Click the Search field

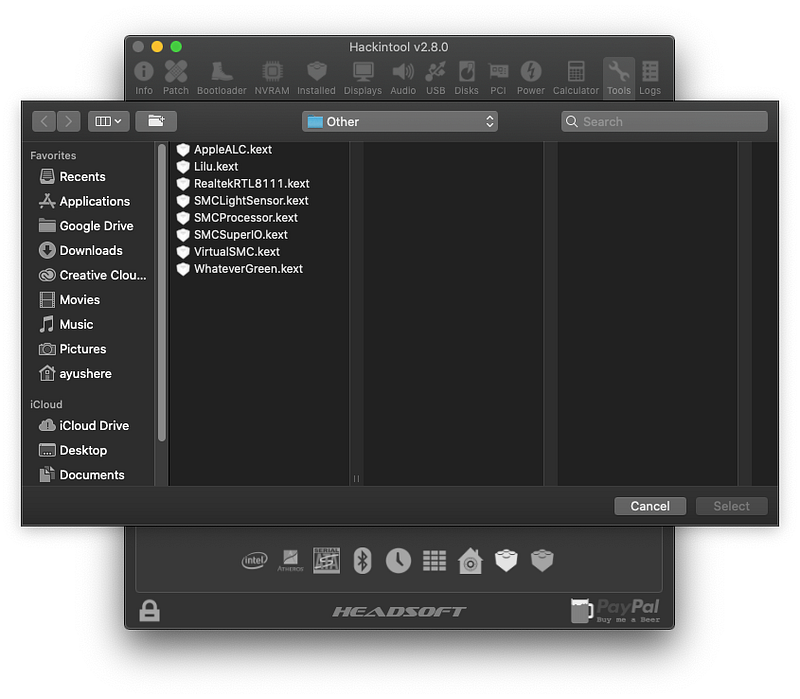(x=664, y=121)
